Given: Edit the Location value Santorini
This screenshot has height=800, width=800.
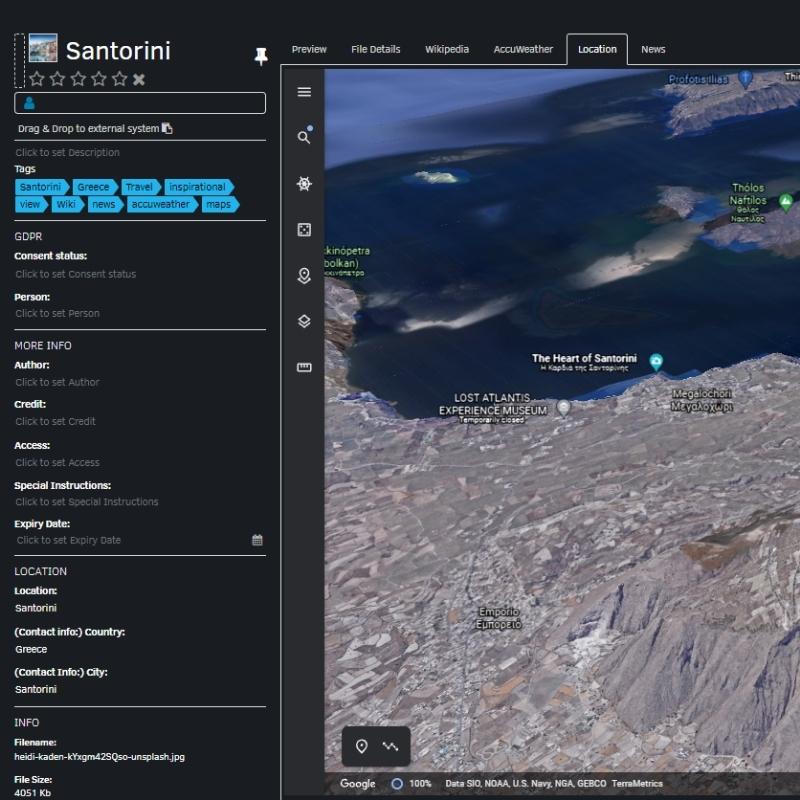Looking at the screenshot, I should (36, 608).
